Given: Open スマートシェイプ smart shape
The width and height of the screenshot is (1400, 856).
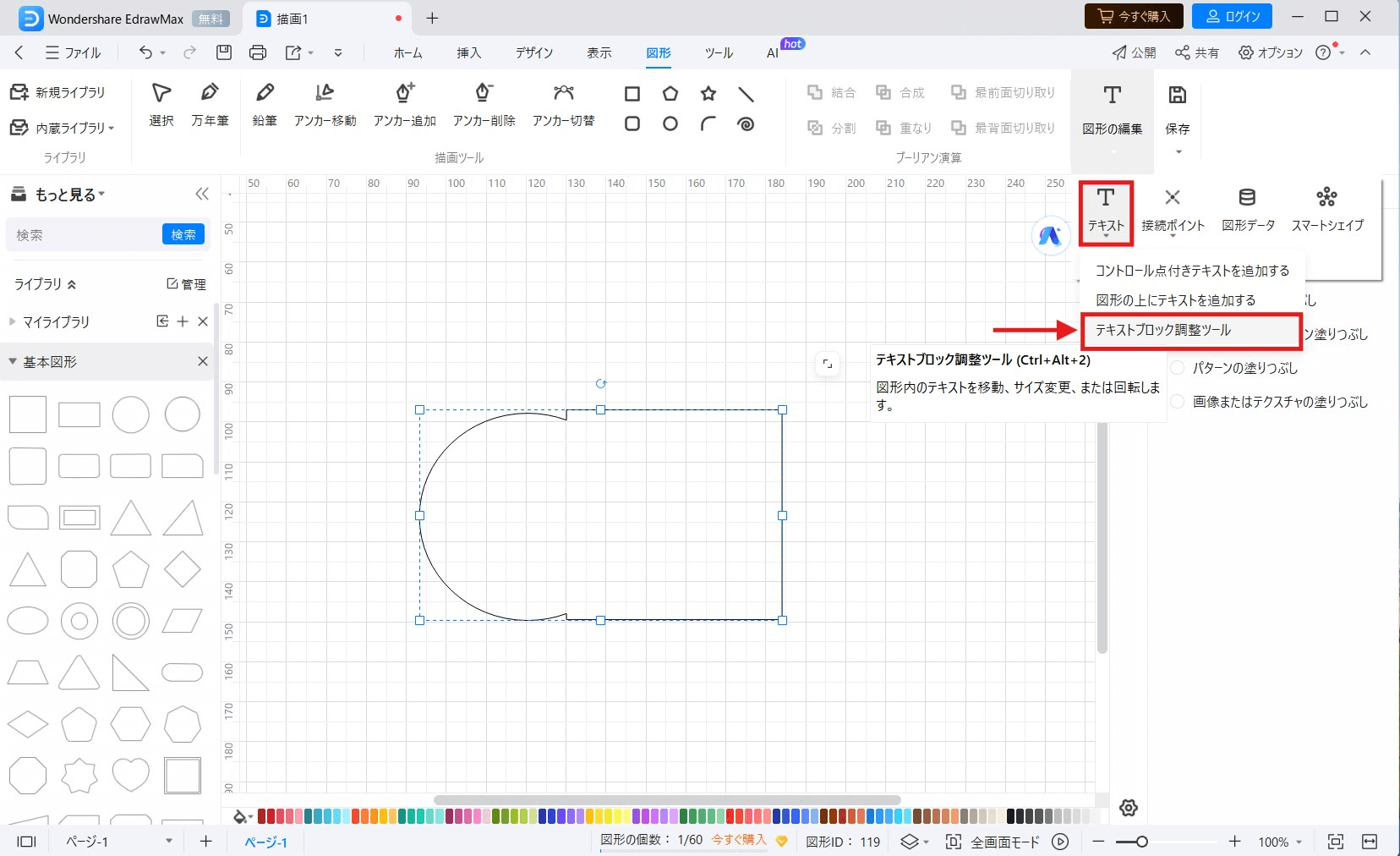Looking at the screenshot, I should click(x=1327, y=210).
